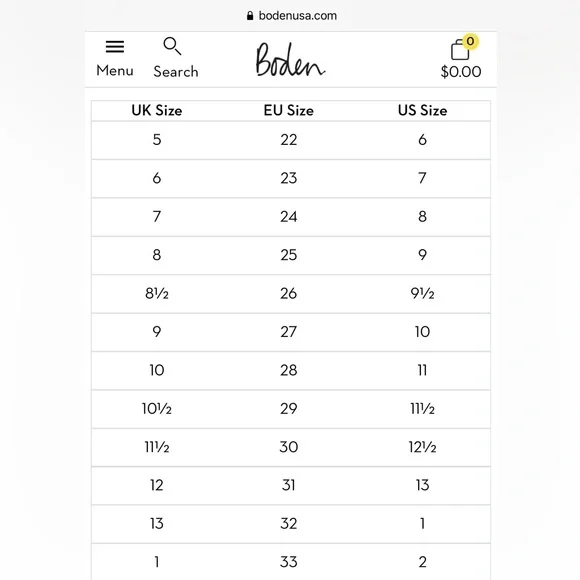
Task: Click the EU size 33 cell
Action: pos(289,562)
